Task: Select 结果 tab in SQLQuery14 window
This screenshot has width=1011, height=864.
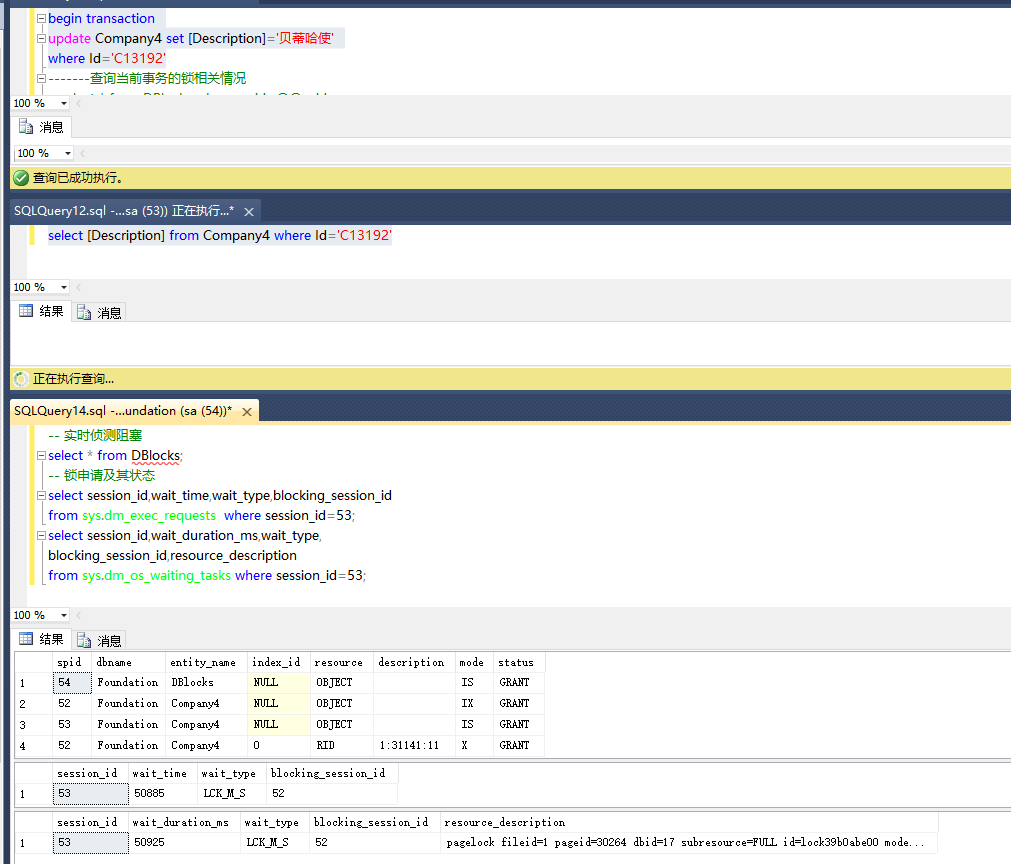Action: [x=42, y=639]
